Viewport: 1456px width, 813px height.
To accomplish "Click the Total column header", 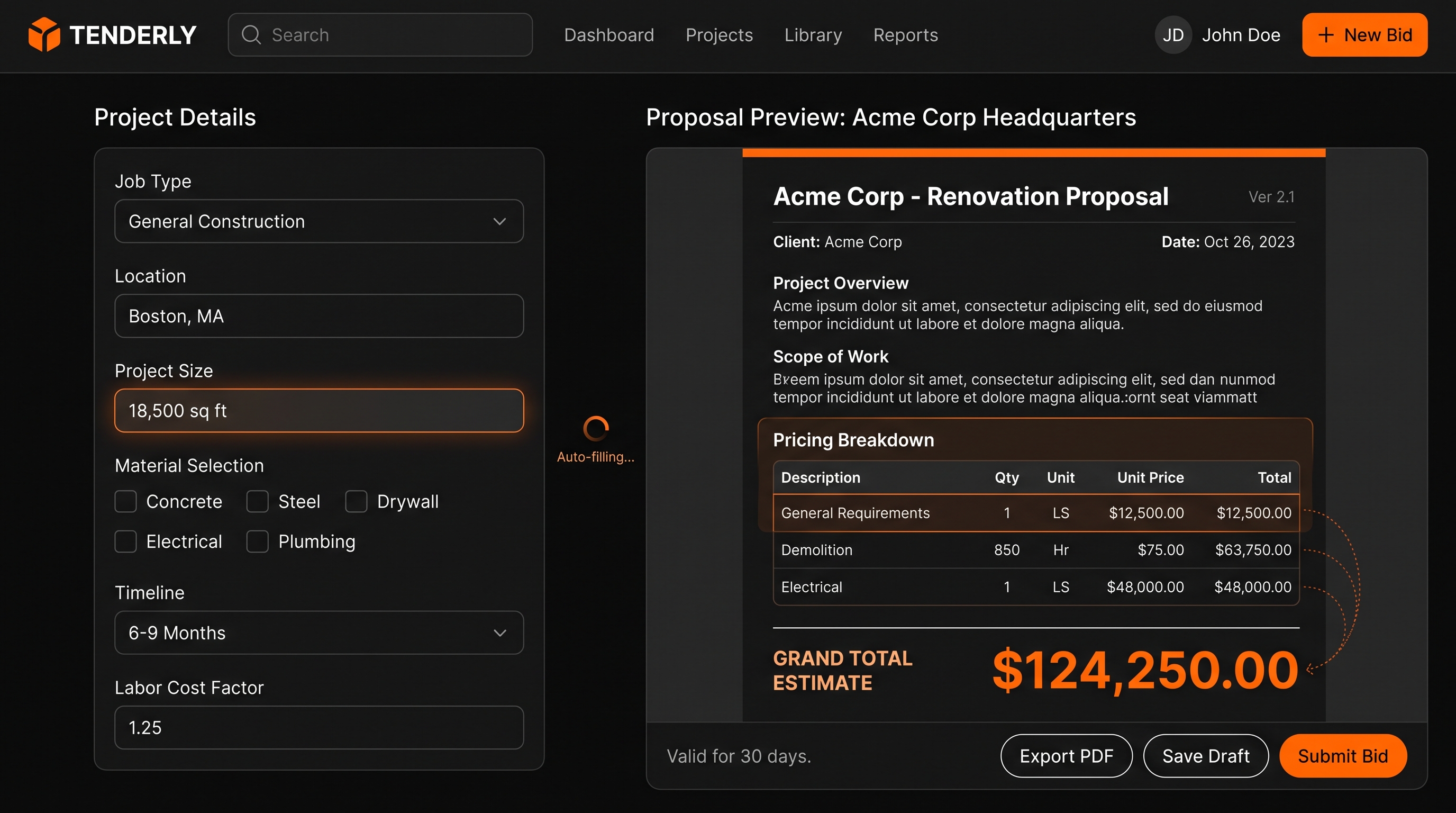I will (1274, 477).
